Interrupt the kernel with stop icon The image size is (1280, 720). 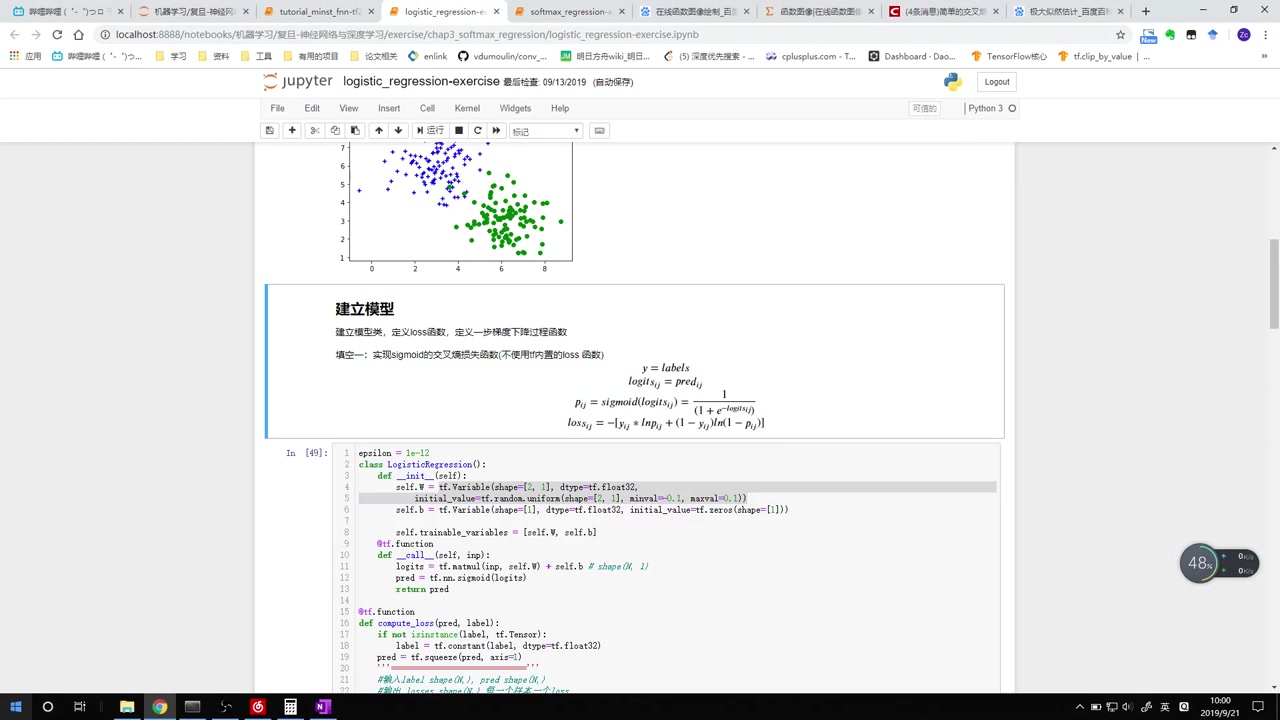coord(459,131)
